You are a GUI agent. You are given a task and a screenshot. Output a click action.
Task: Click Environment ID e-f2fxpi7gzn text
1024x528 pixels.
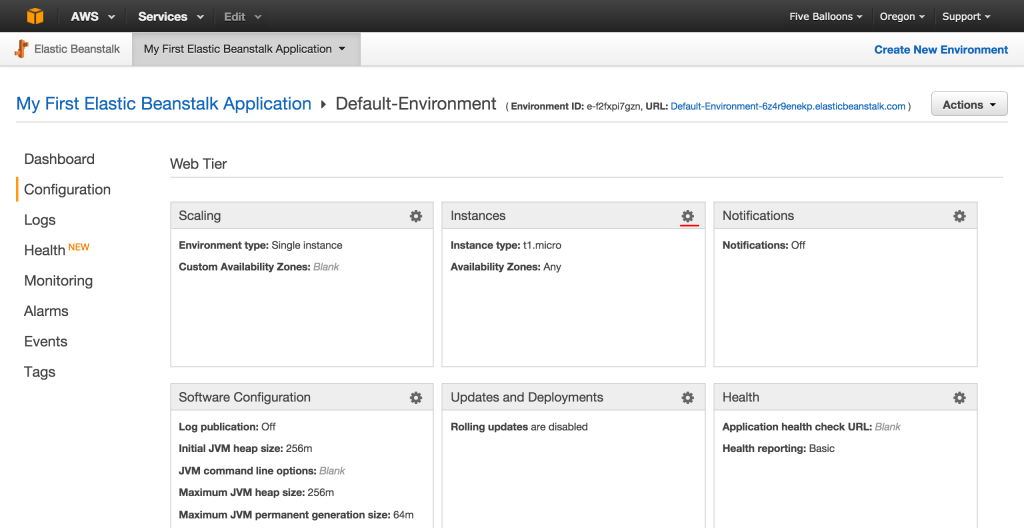(575, 106)
